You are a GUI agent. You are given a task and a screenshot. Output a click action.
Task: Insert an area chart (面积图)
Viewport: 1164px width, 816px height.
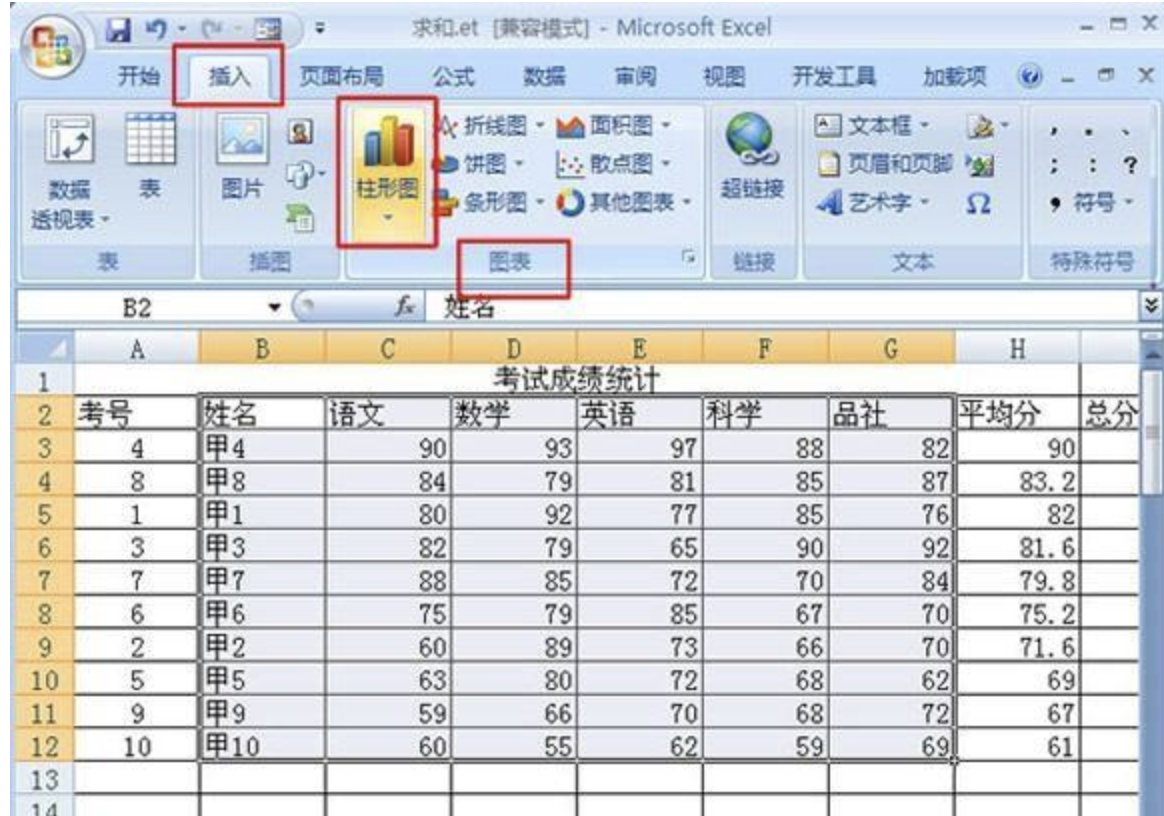(613, 126)
